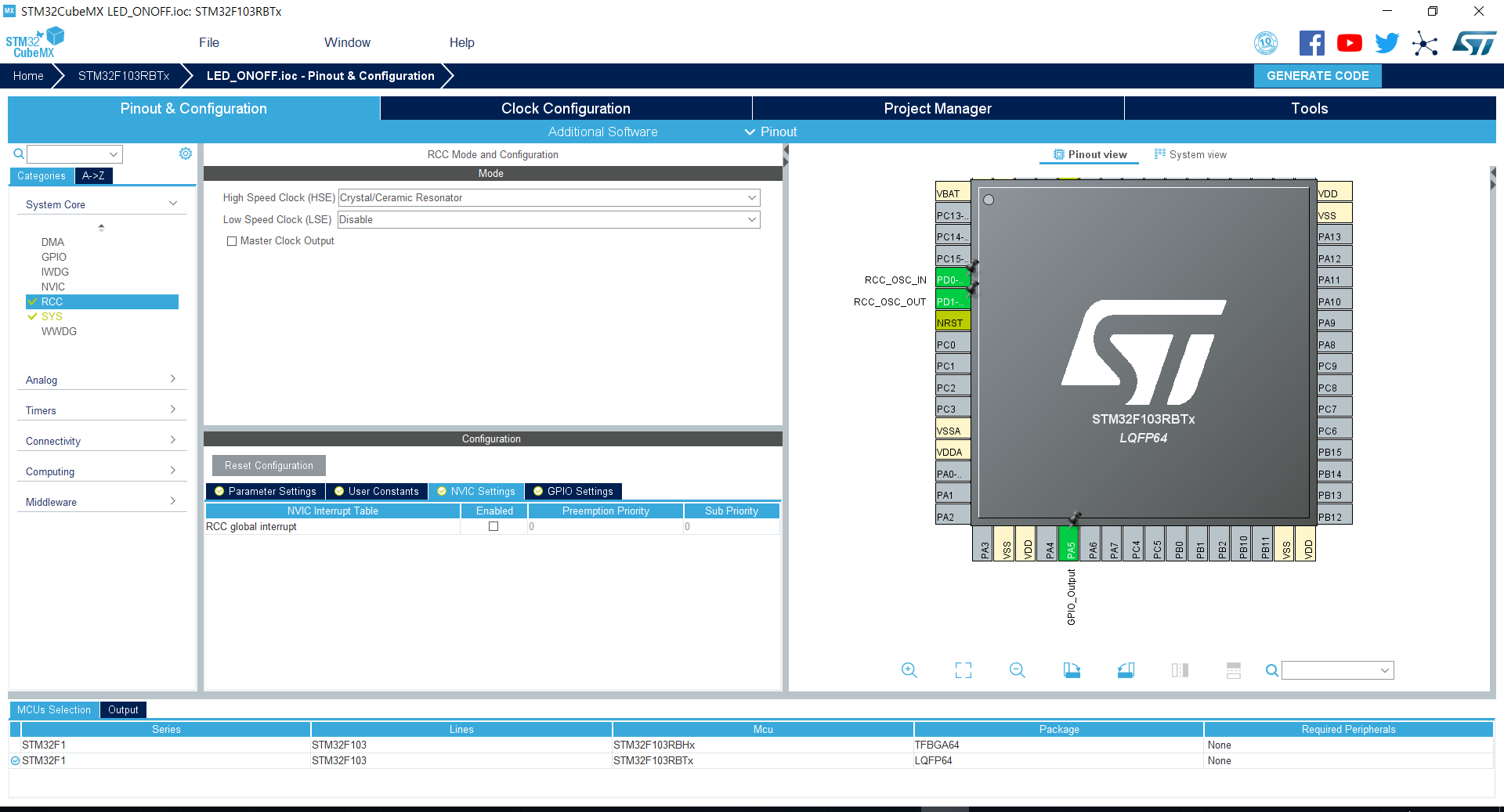The width and height of the screenshot is (1504, 812).
Task: Open the Parameter Settings tab
Action: point(265,491)
